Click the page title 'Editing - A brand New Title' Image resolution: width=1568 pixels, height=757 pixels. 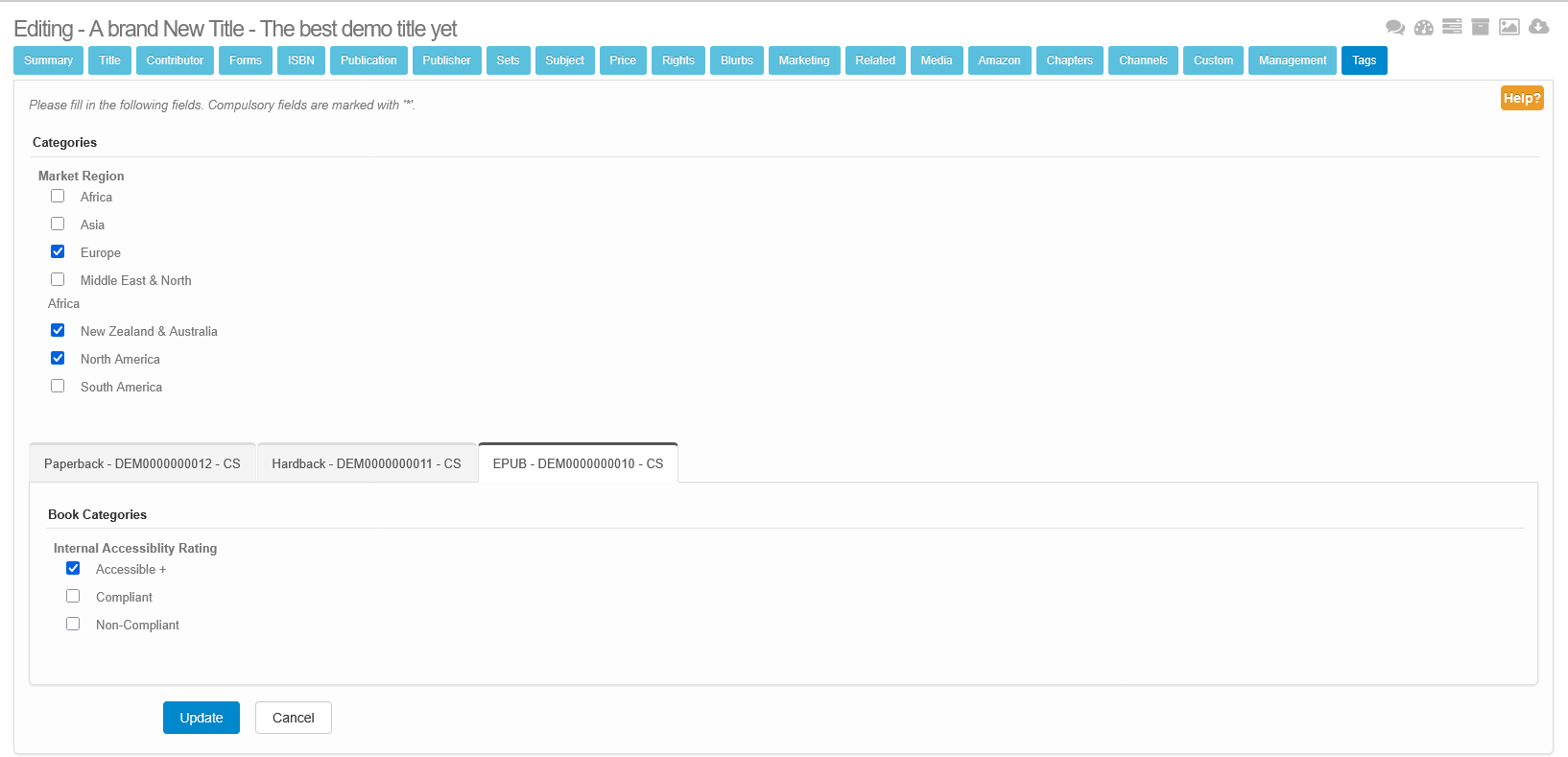235,29
